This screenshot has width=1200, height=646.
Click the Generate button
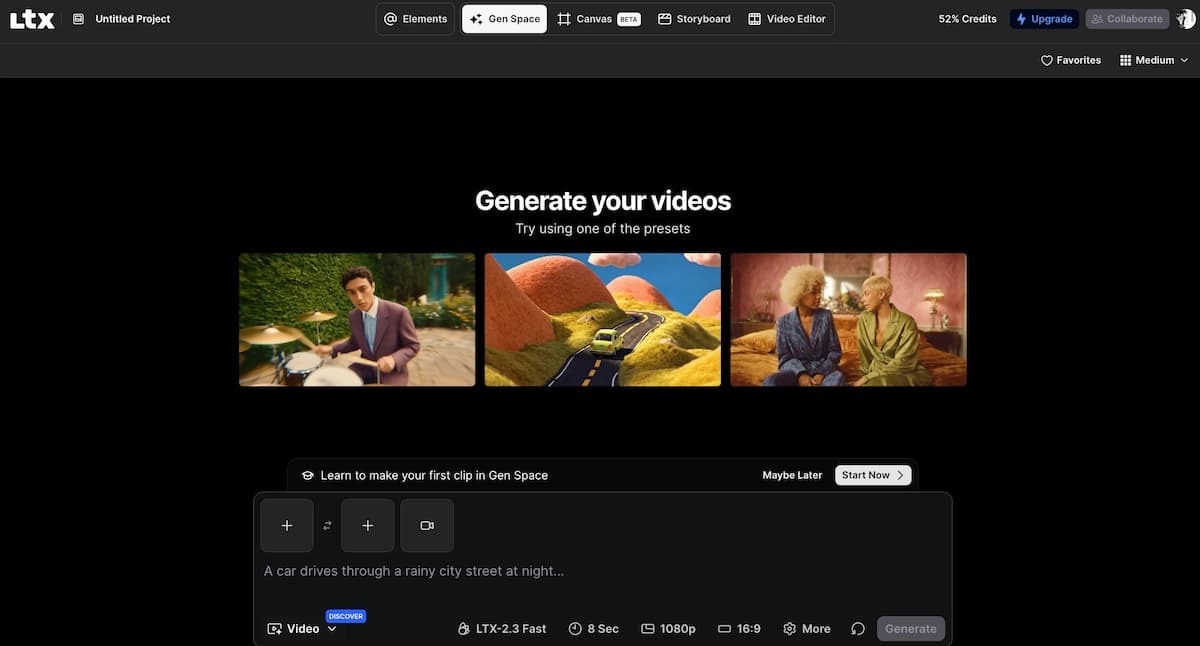[x=911, y=628]
